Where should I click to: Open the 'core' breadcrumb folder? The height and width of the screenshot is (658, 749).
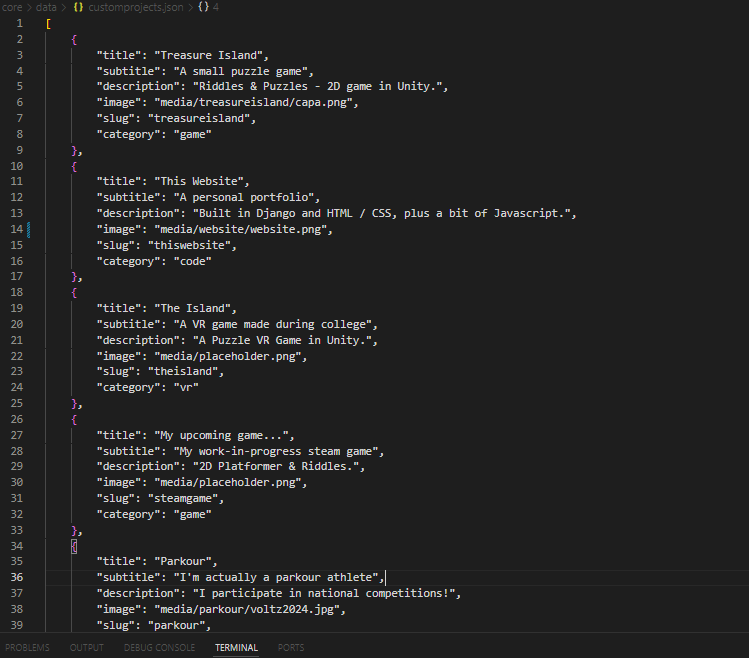pos(12,7)
